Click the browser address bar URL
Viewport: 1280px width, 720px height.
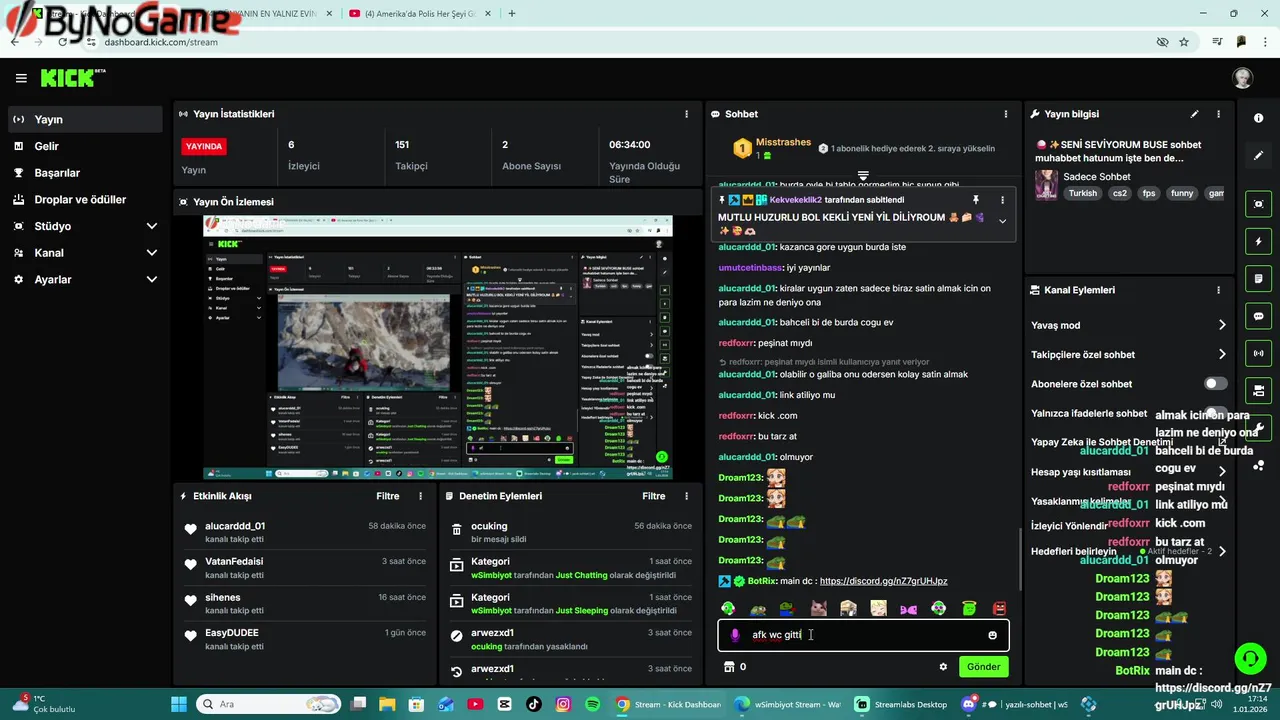pos(161,42)
